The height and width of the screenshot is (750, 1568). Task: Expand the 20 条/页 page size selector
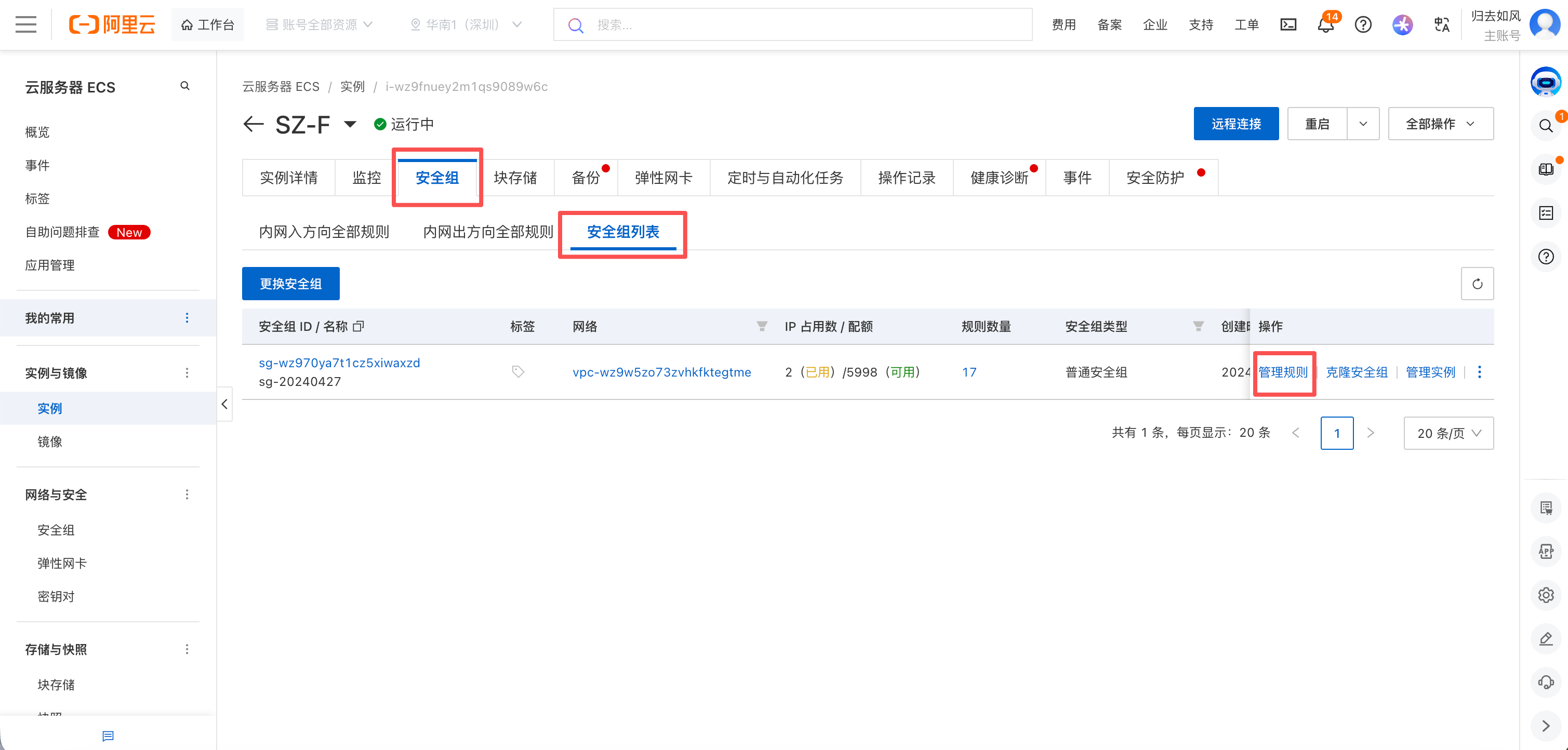click(x=1449, y=433)
